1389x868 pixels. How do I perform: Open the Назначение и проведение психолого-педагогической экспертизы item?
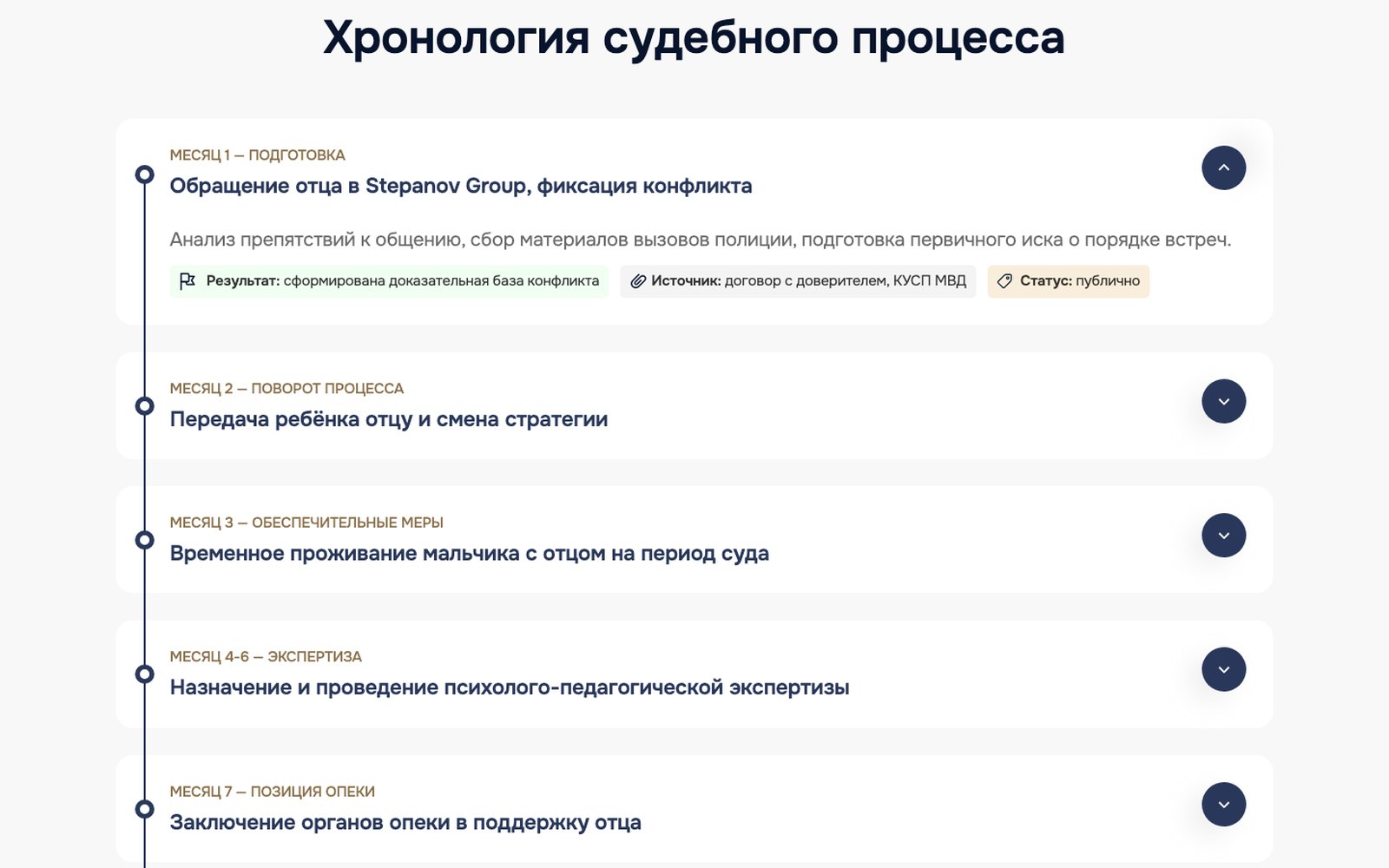point(694,674)
